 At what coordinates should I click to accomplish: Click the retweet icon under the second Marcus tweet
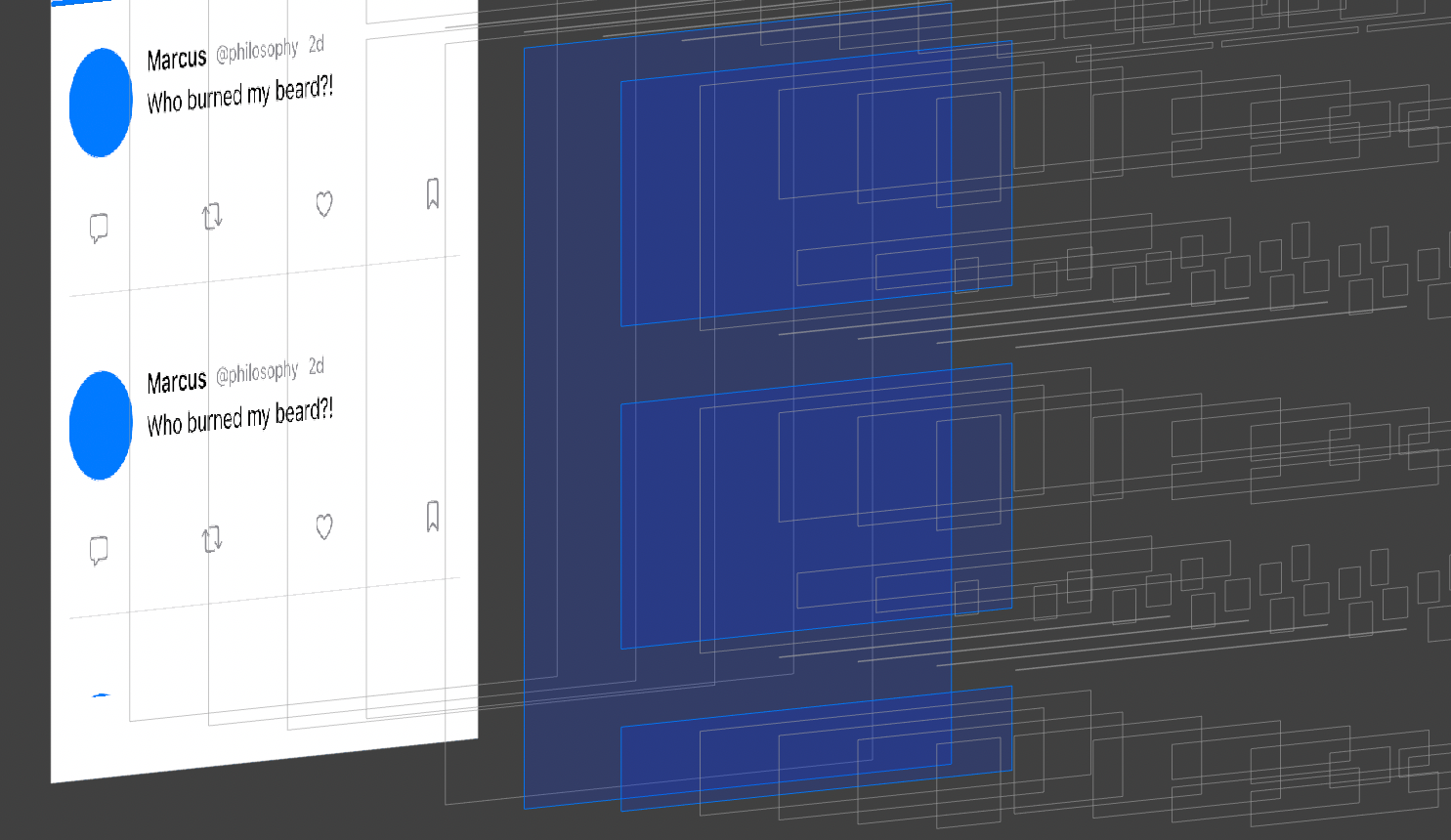(x=212, y=538)
